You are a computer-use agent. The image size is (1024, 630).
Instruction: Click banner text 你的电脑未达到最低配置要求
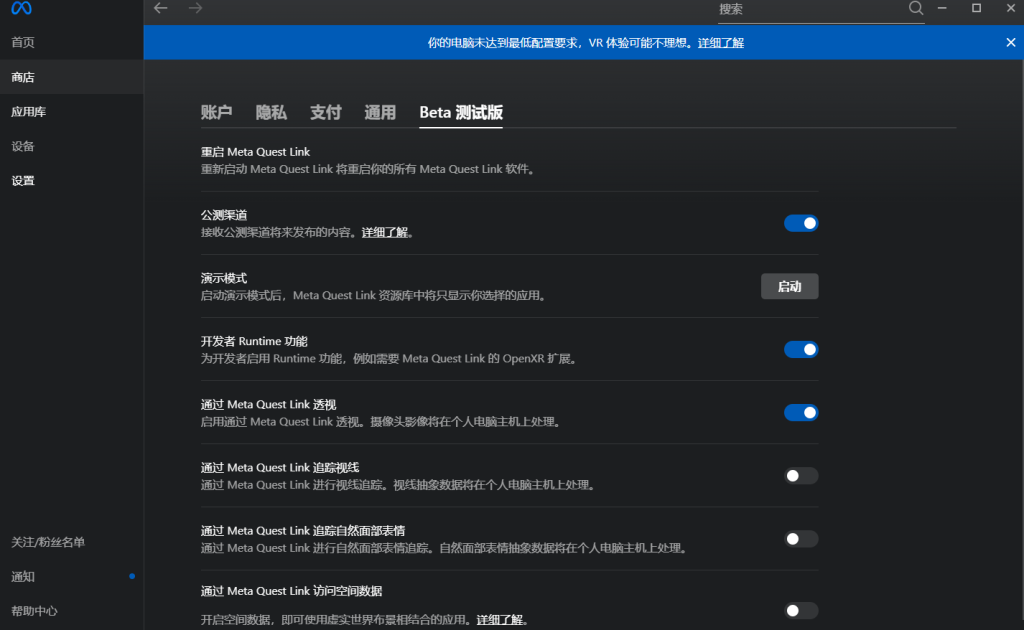[x=503, y=43]
